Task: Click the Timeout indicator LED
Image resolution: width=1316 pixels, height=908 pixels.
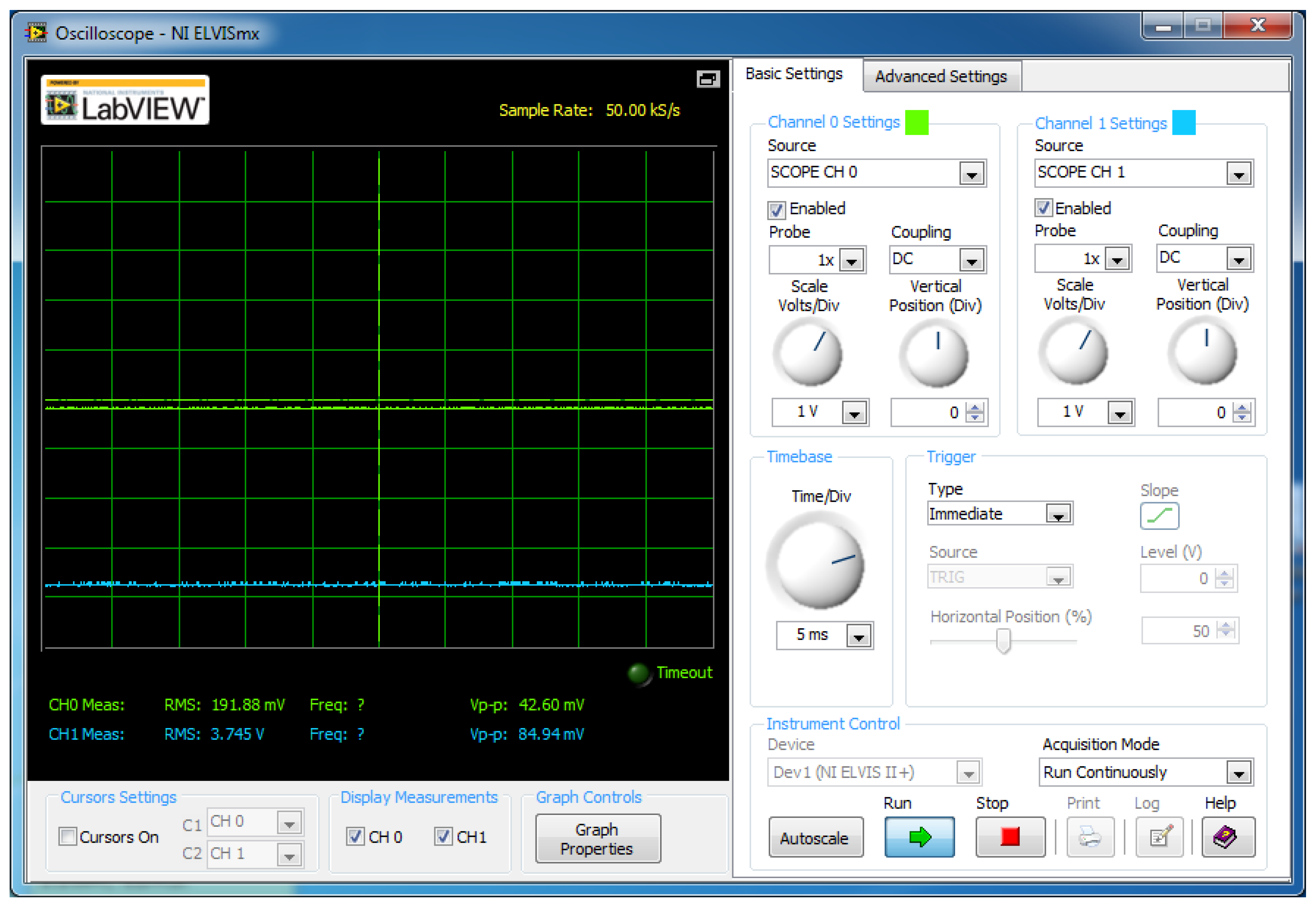Action: click(639, 674)
